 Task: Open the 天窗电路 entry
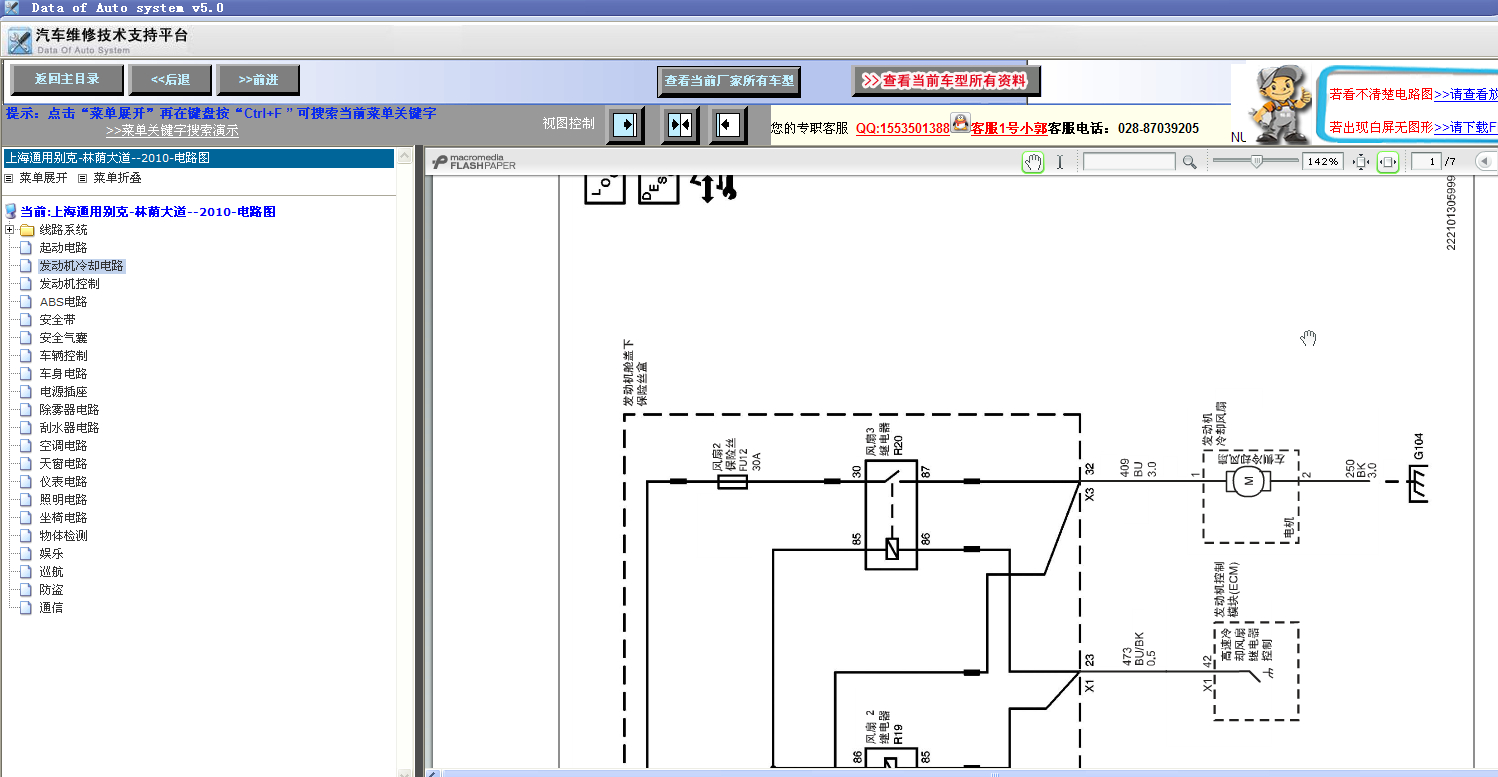click(63, 464)
